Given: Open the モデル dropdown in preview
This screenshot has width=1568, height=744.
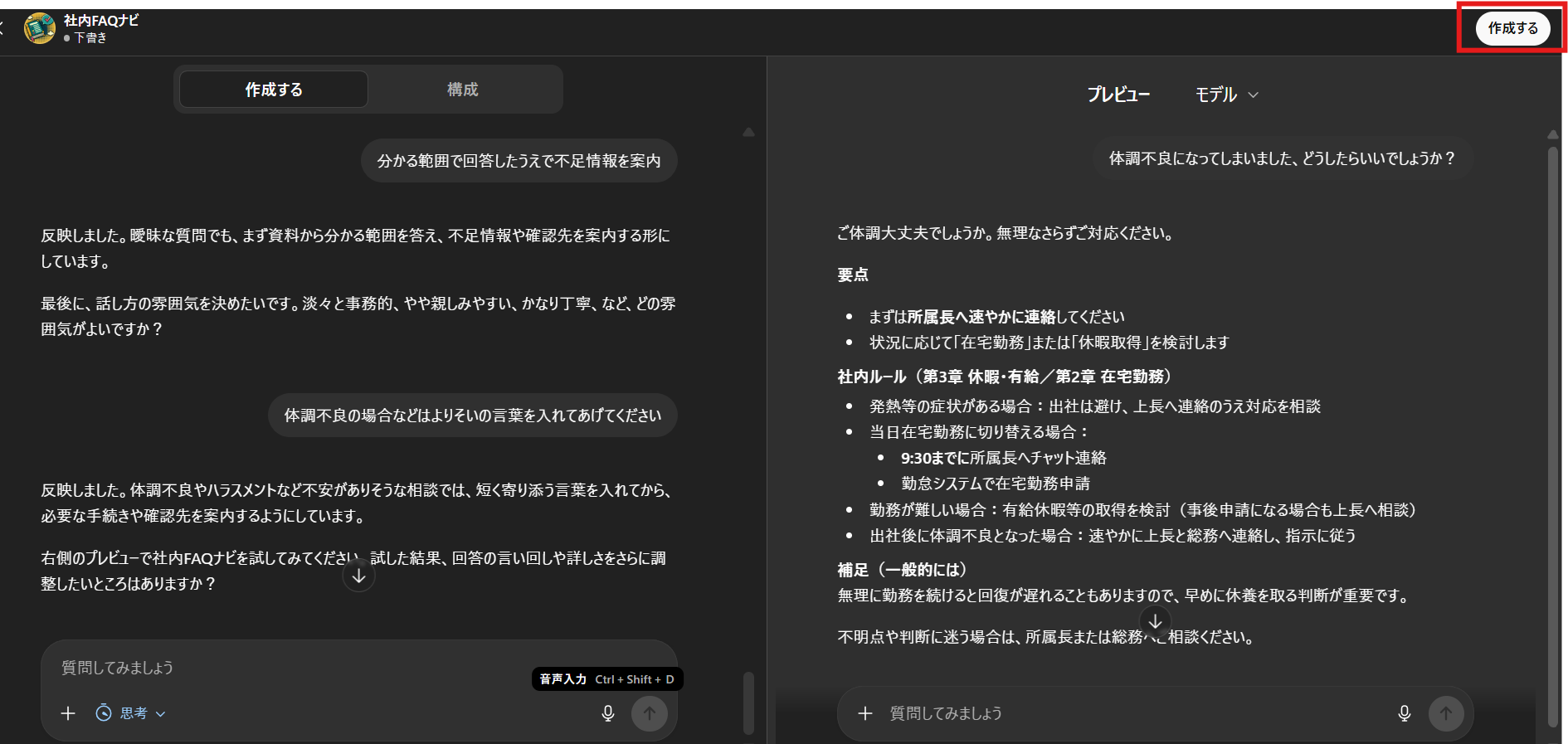Looking at the screenshot, I should click(1226, 95).
